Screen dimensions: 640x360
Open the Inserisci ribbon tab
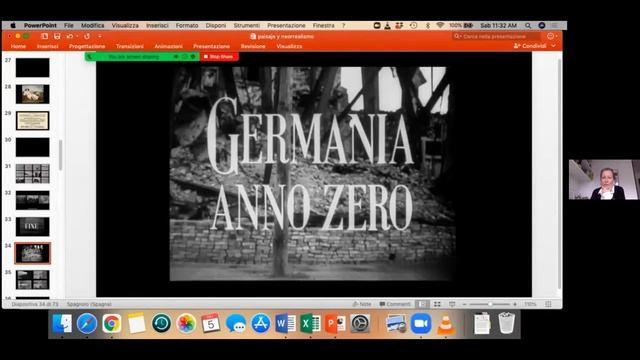pos(47,46)
